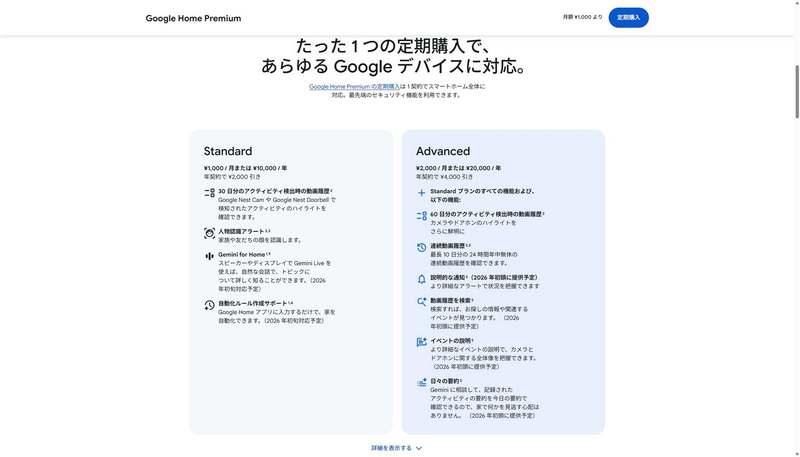This screenshot has width=800, height=457.
Task: Click the 人物認識アラート face recognition icon
Action: pyautogui.click(x=209, y=233)
